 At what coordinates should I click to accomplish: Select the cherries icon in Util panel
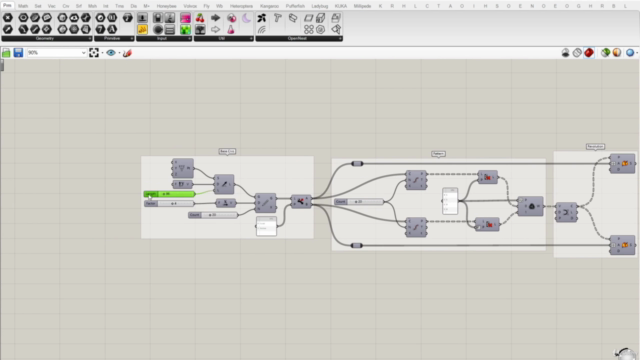(x=200, y=18)
